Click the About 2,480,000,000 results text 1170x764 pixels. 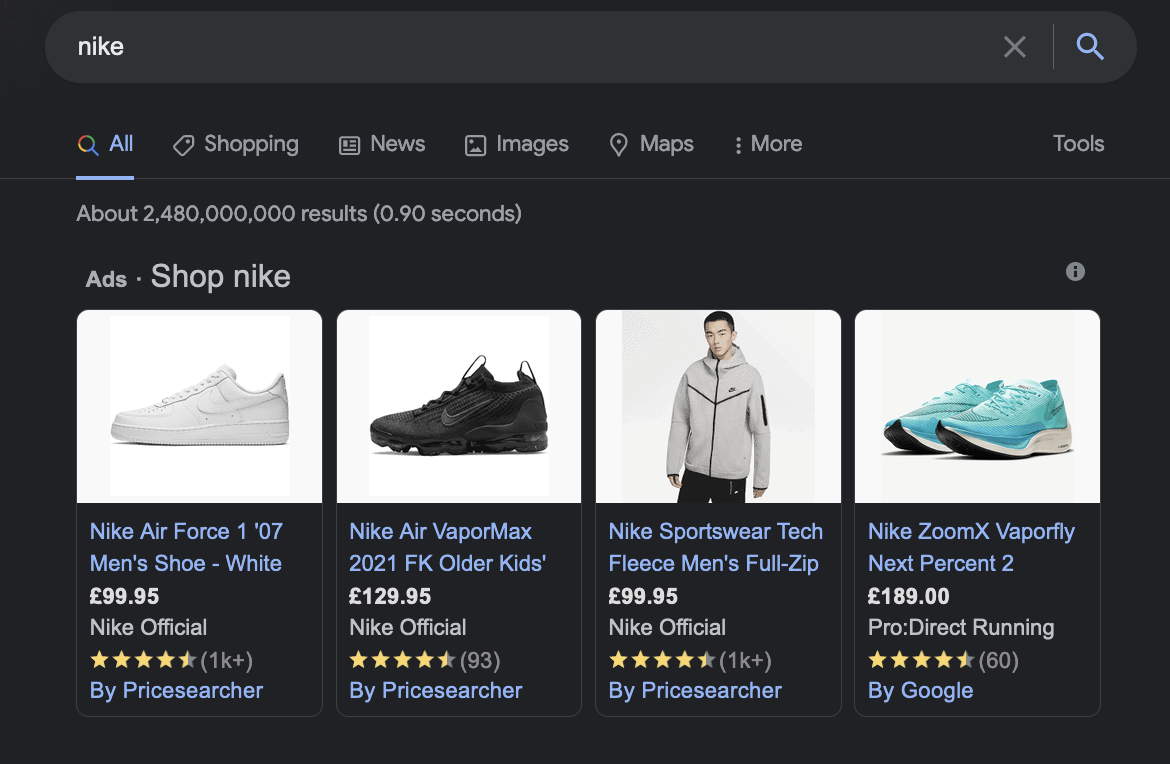click(299, 214)
